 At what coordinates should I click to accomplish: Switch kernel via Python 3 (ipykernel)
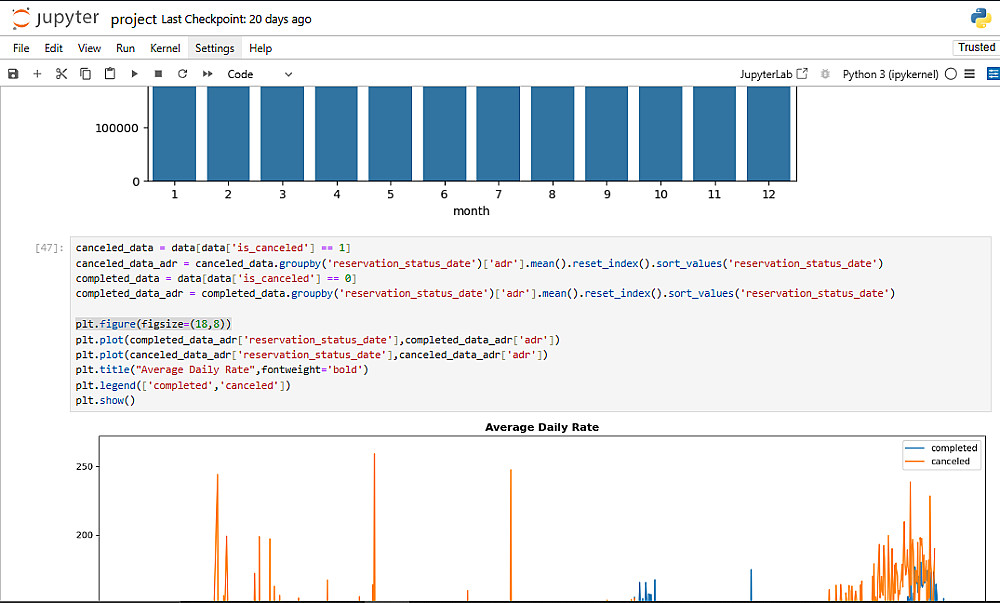[890, 74]
